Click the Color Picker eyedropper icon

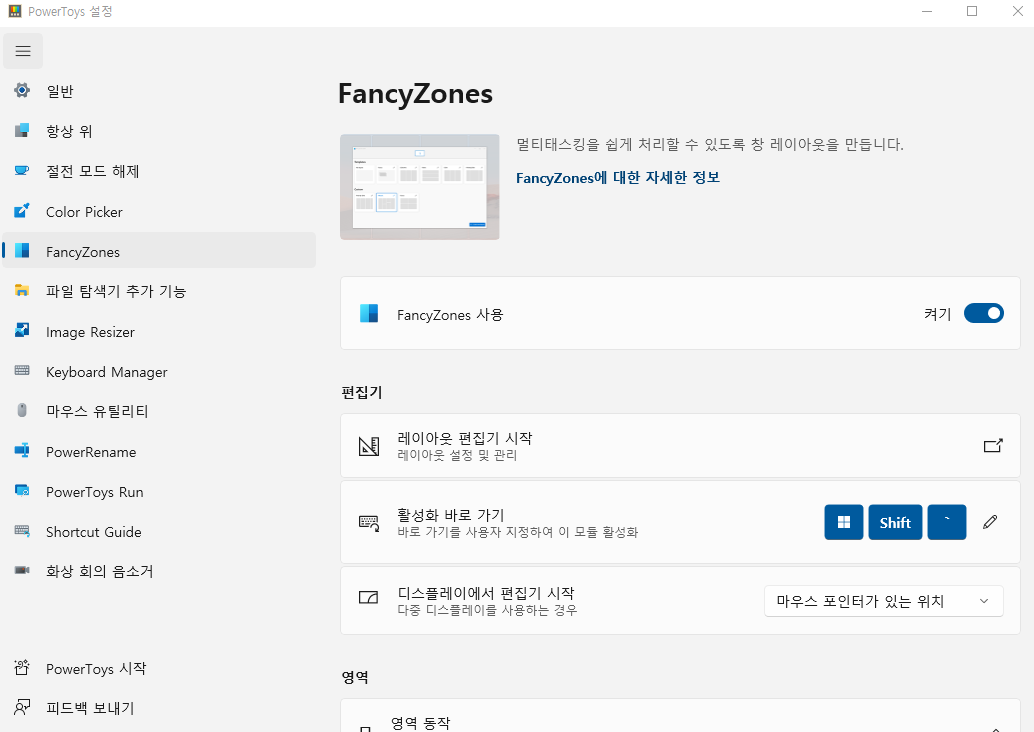(22, 211)
